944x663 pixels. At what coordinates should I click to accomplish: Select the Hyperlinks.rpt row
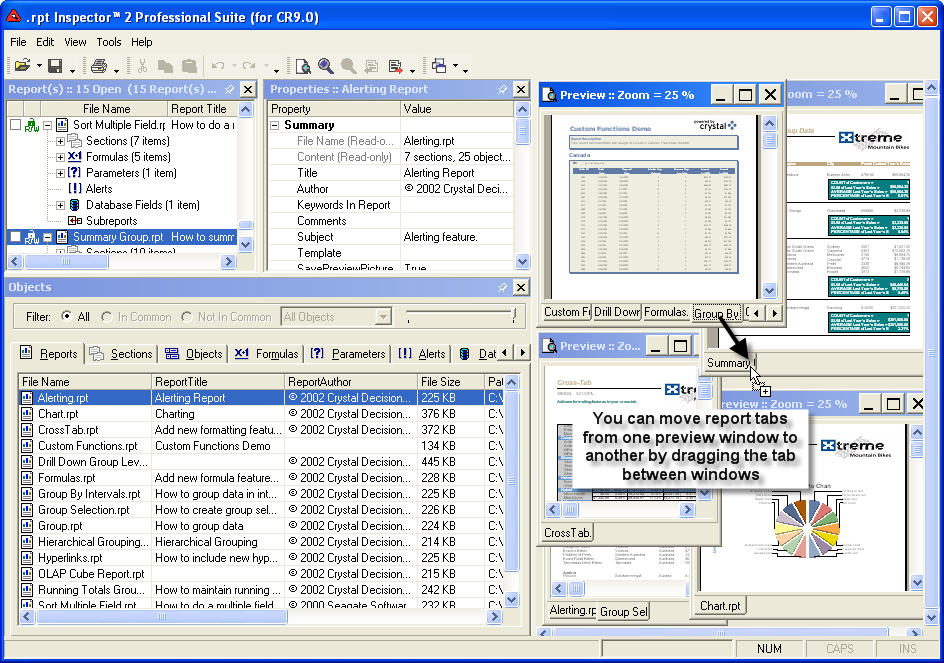(x=260, y=558)
